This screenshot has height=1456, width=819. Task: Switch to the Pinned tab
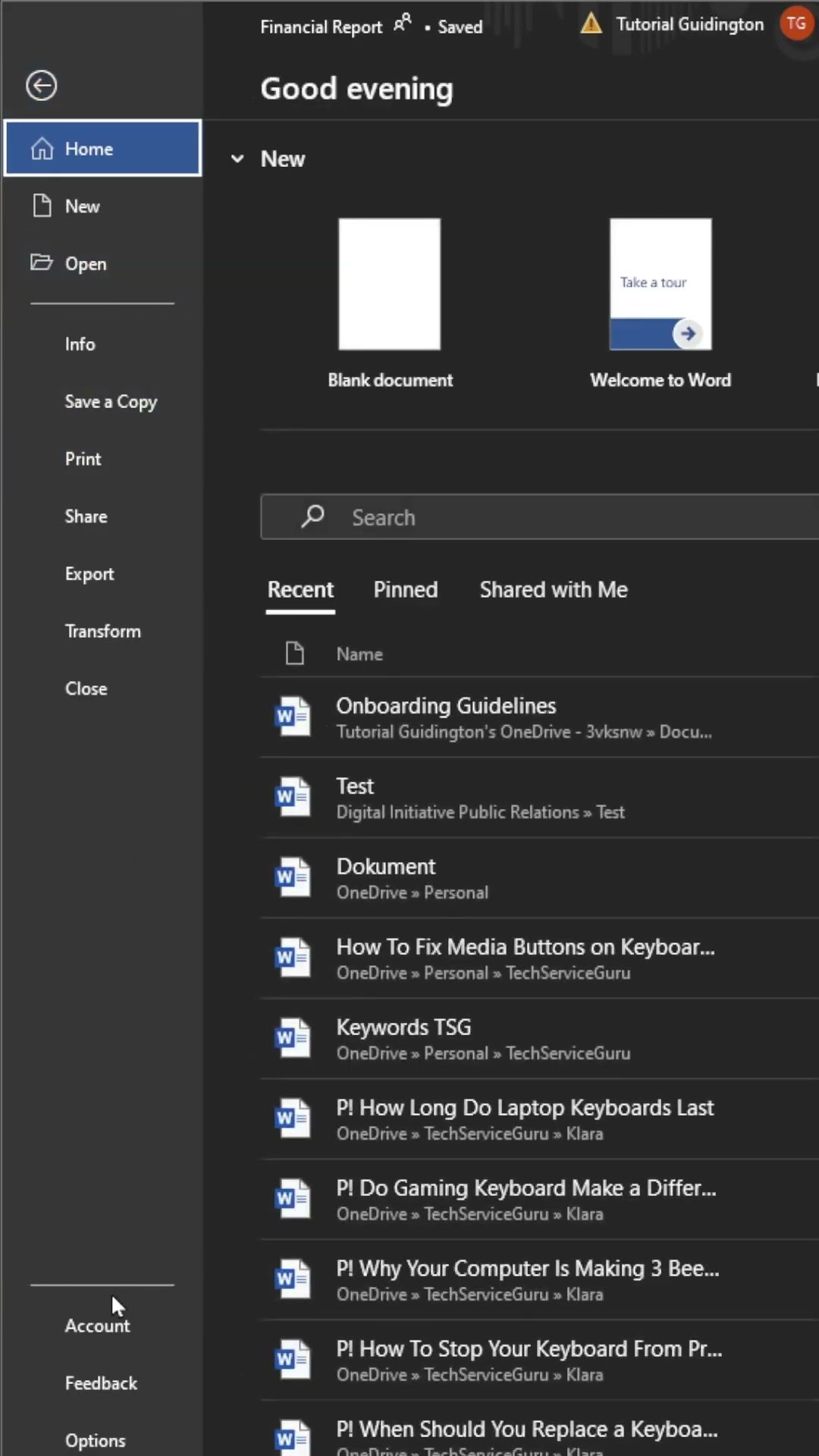pyautogui.click(x=405, y=589)
